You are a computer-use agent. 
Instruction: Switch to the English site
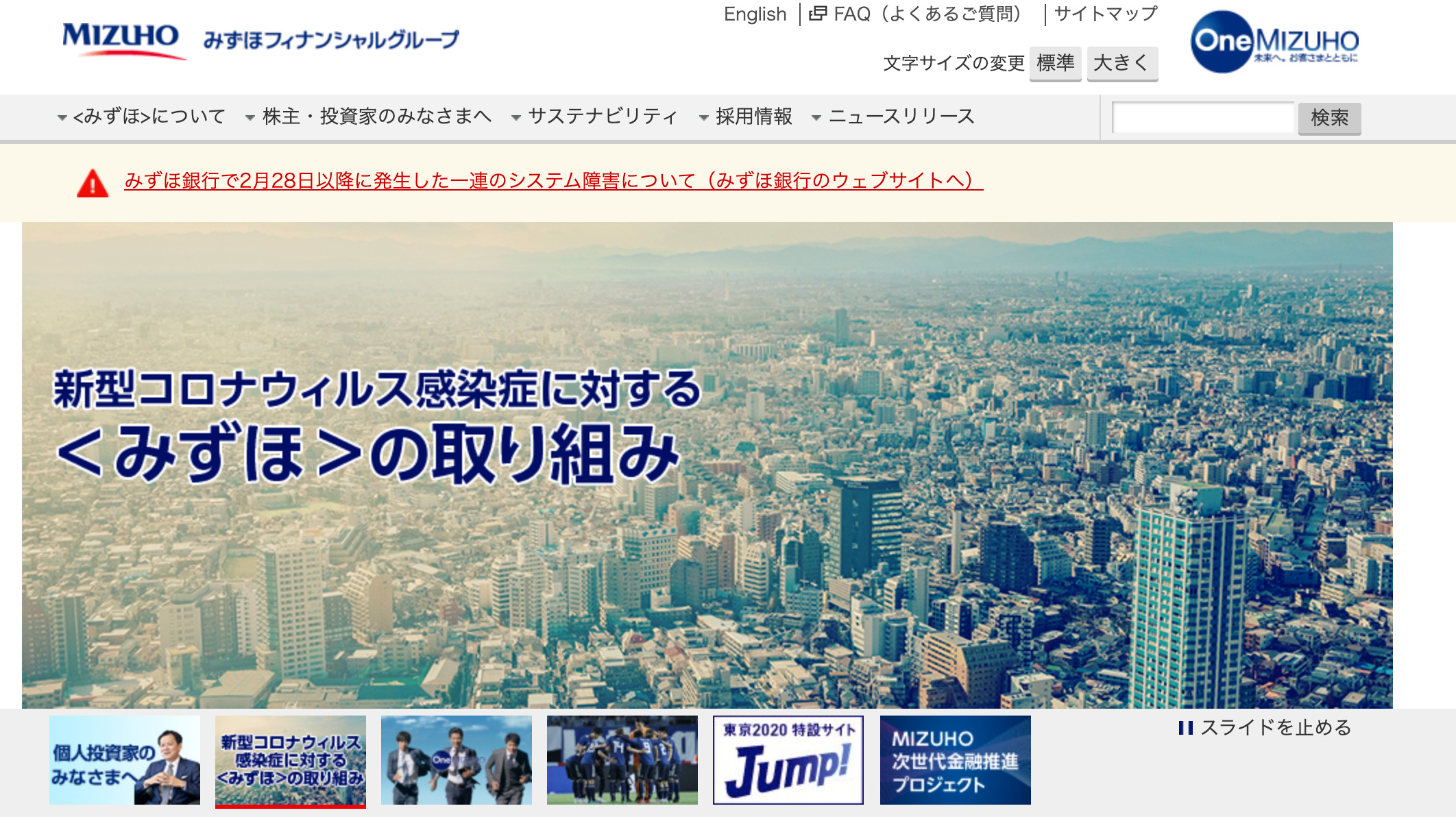[755, 14]
